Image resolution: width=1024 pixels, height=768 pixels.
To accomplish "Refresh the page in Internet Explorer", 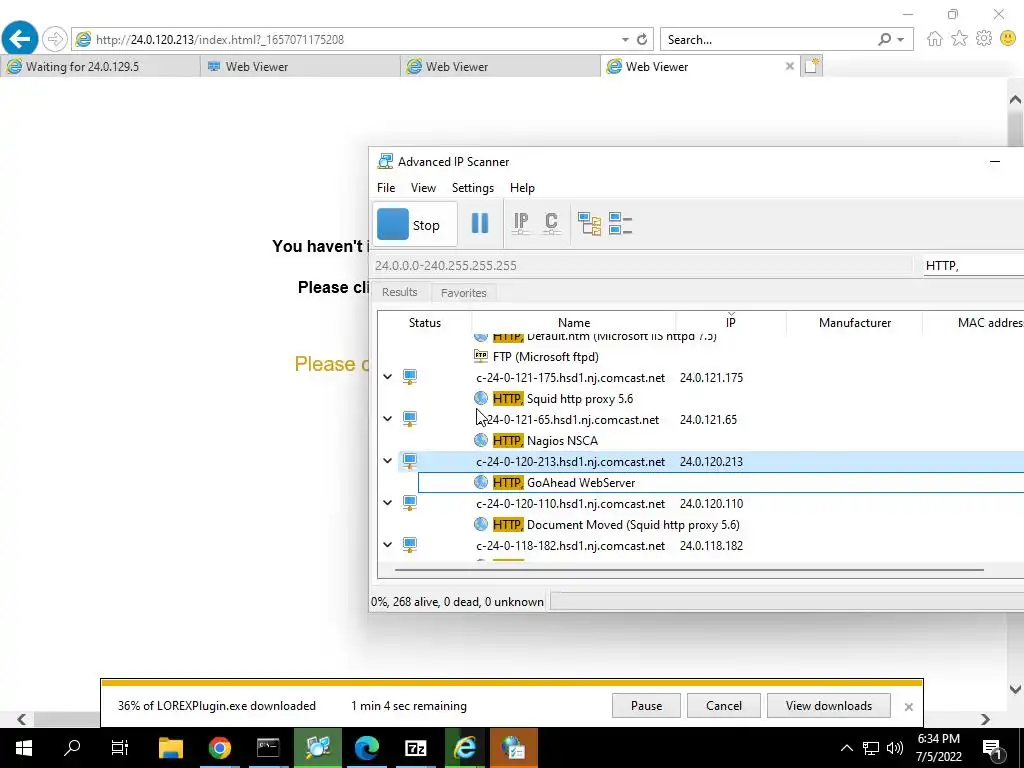I will coord(642,39).
